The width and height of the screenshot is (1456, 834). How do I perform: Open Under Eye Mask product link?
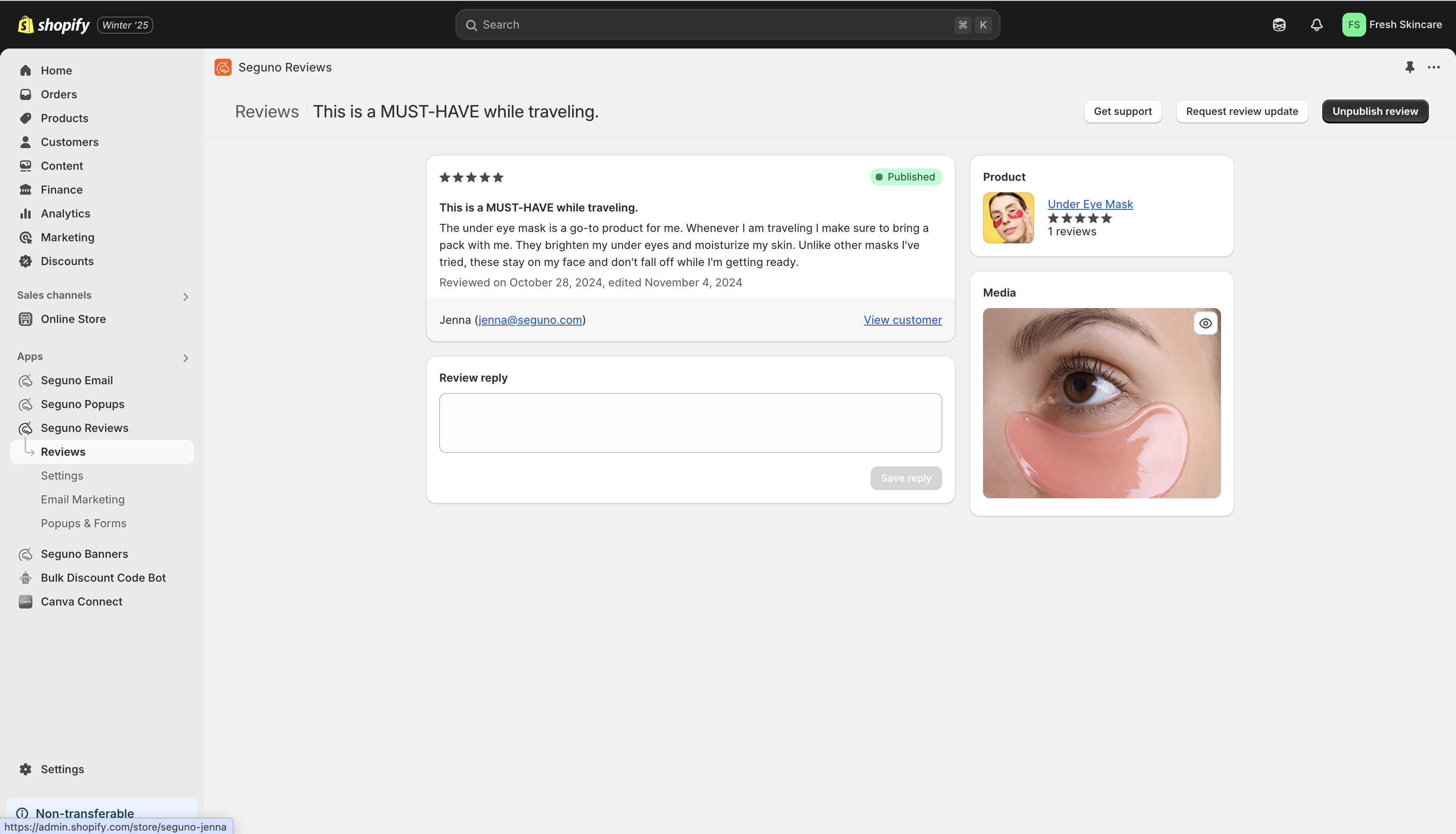point(1090,205)
